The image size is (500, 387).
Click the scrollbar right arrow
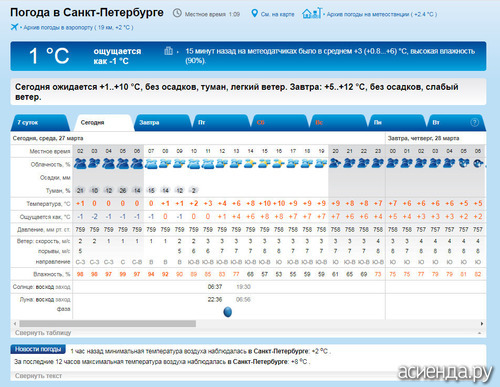[482, 324]
